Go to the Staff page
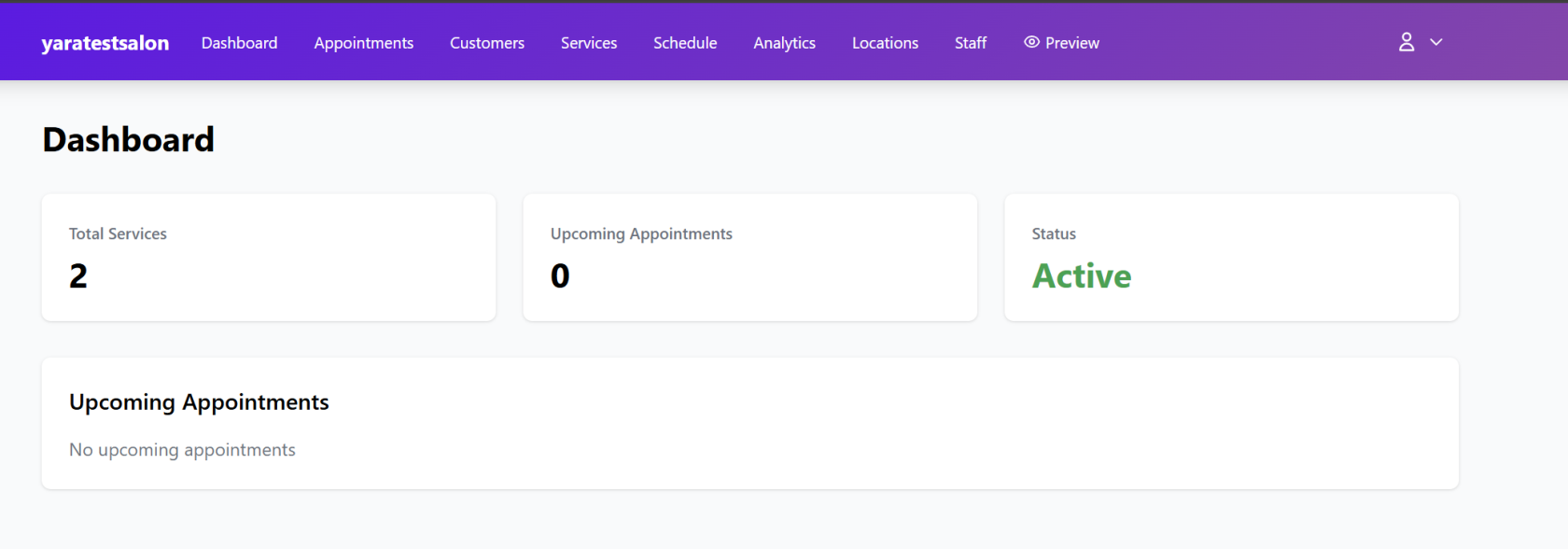The width and height of the screenshot is (1568, 549). [x=970, y=43]
